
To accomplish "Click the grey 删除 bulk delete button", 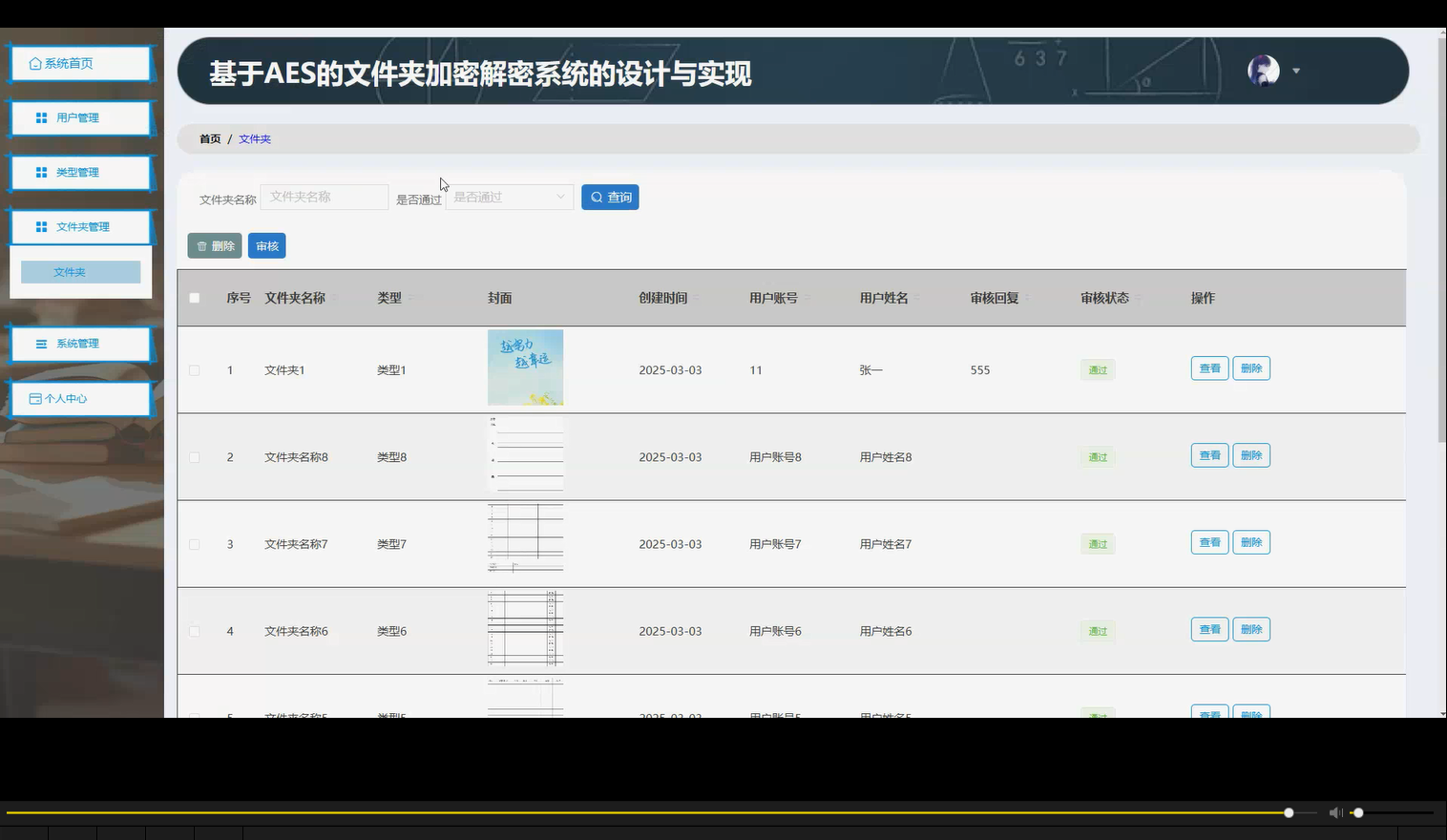I will click(x=215, y=245).
